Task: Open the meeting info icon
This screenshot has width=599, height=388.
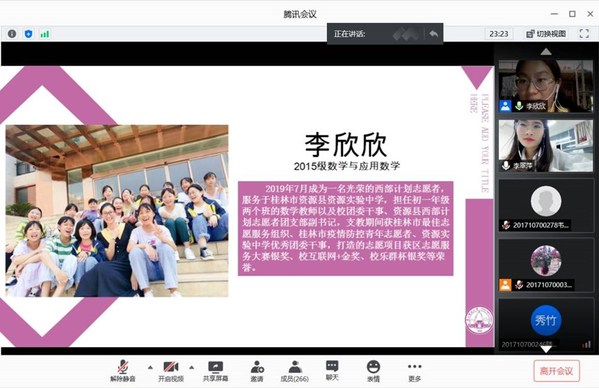Action: [x=12, y=34]
